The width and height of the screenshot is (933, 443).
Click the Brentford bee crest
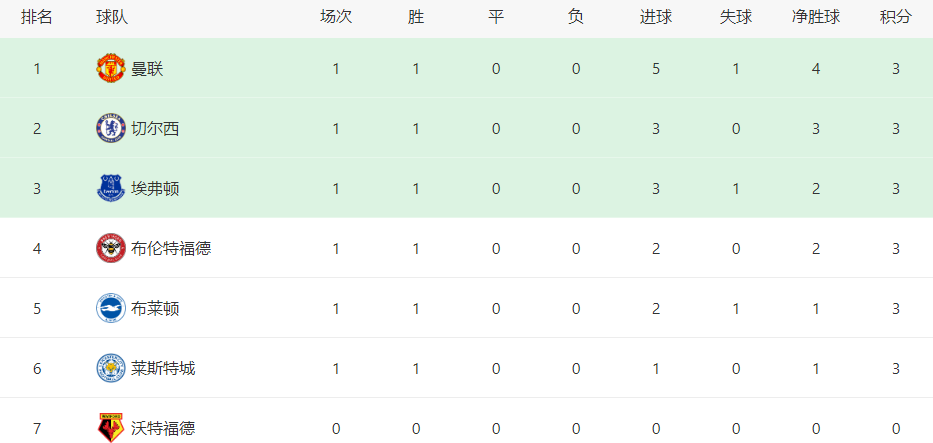coord(111,249)
